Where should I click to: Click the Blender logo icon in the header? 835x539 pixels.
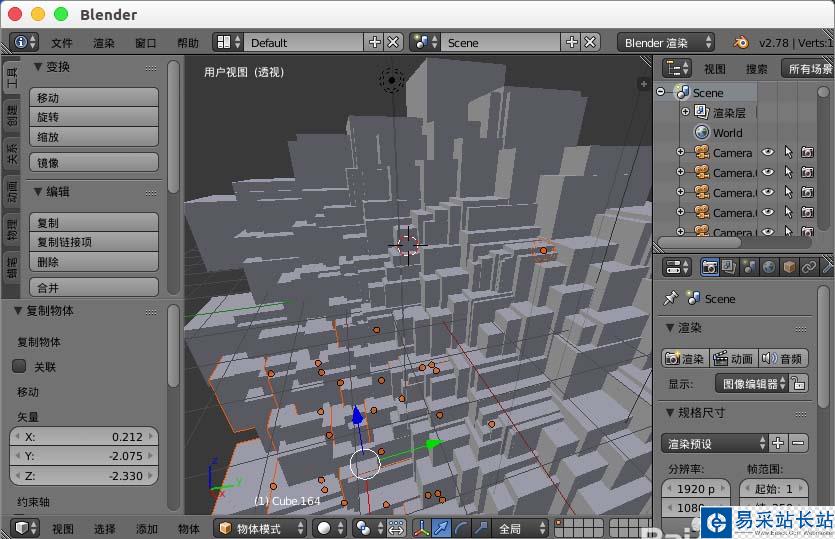[741, 42]
